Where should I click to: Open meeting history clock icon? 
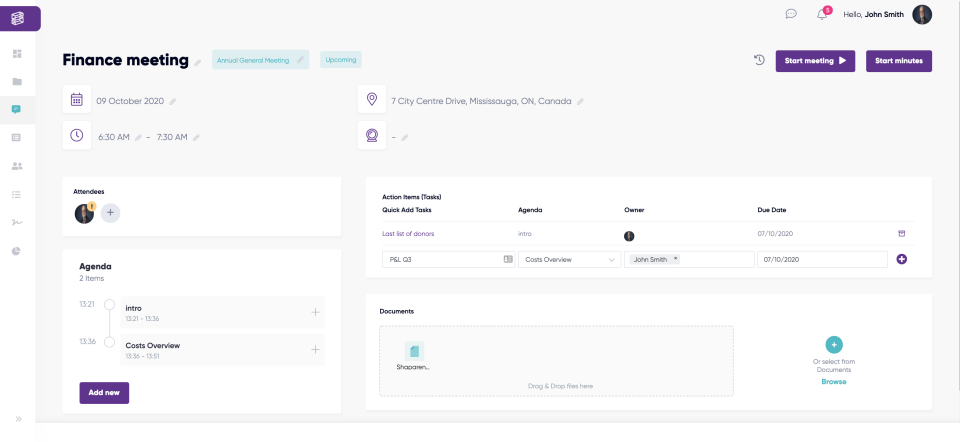click(x=759, y=60)
